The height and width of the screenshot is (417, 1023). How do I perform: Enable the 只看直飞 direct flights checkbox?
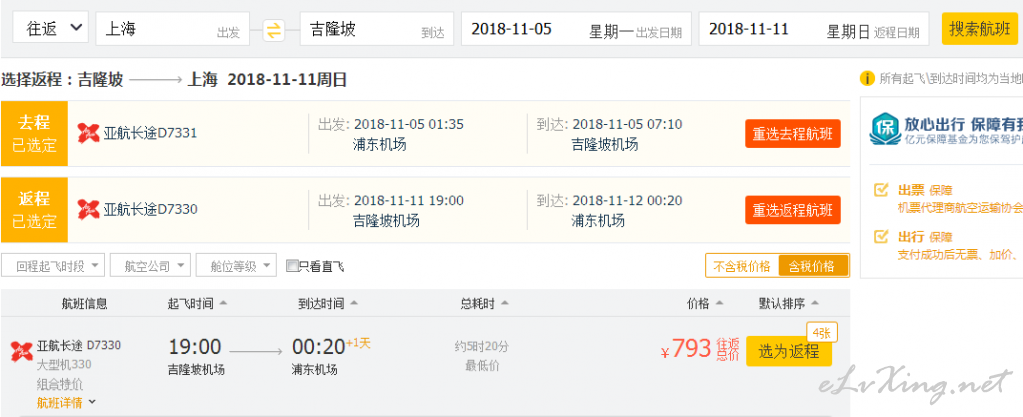pyautogui.click(x=292, y=266)
